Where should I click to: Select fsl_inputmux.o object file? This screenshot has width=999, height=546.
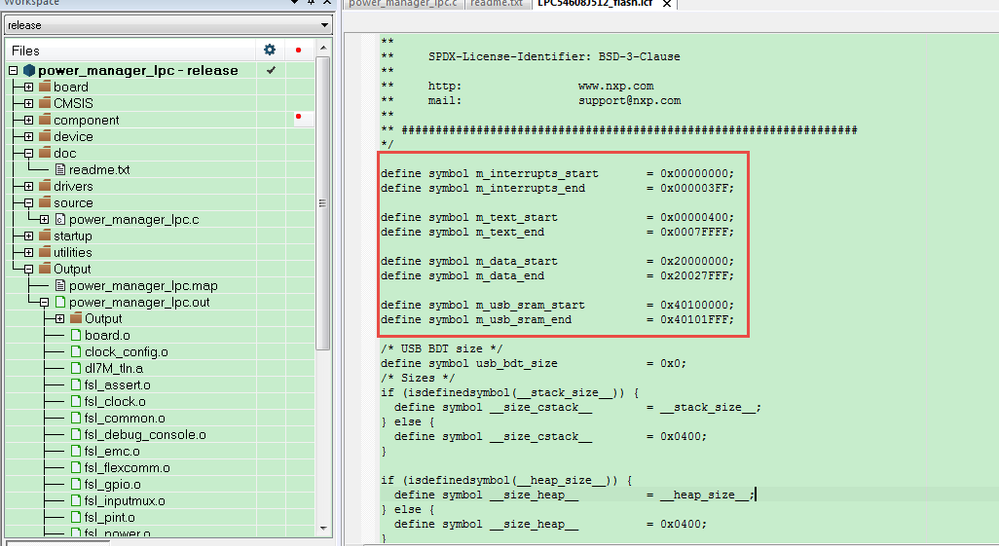[x=125, y=501]
